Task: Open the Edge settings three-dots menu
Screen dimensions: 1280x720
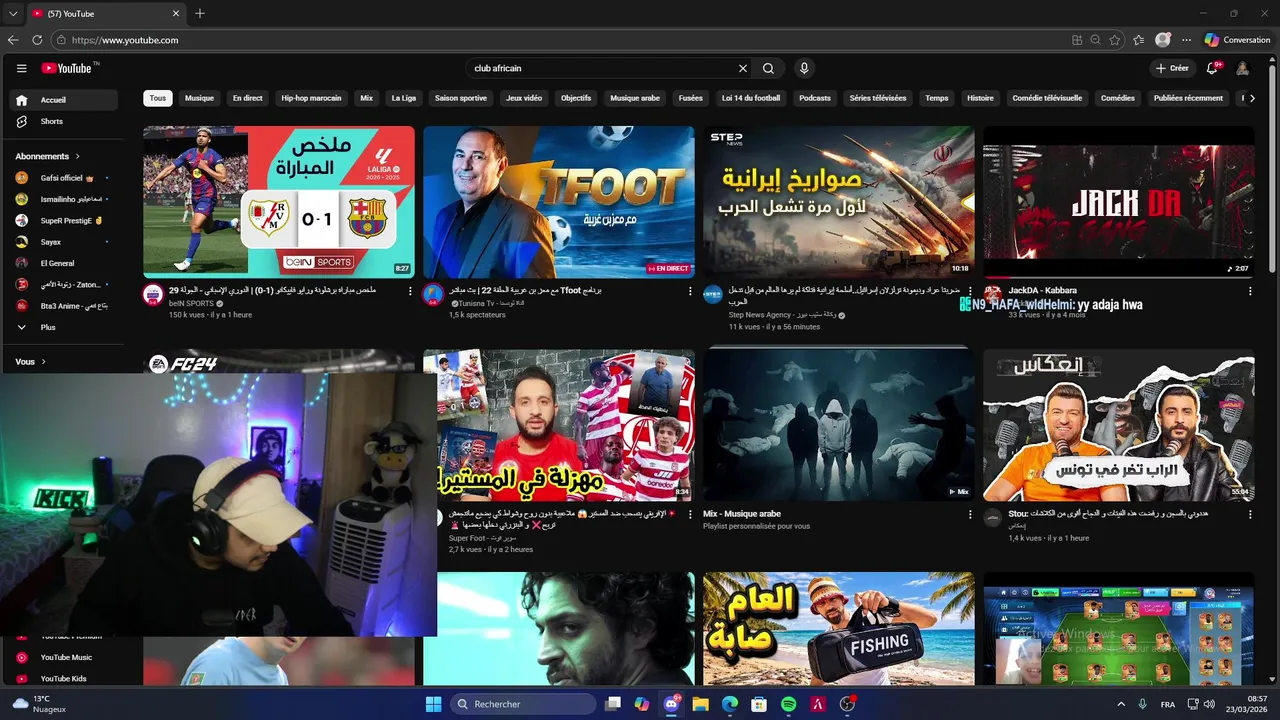Action: (1186, 40)
